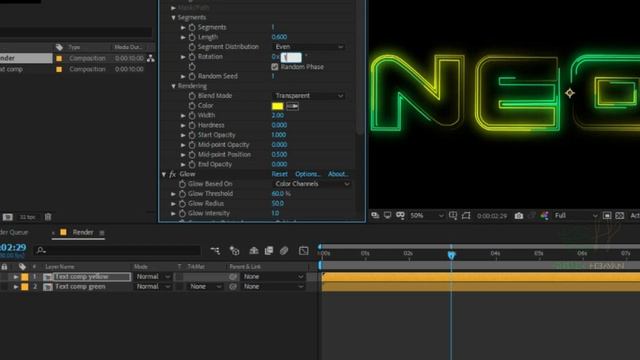Viewport: 640px width, 360px height.
Task: Toggle Draft 3D icon in timeline toolbar
Action: 234,251
